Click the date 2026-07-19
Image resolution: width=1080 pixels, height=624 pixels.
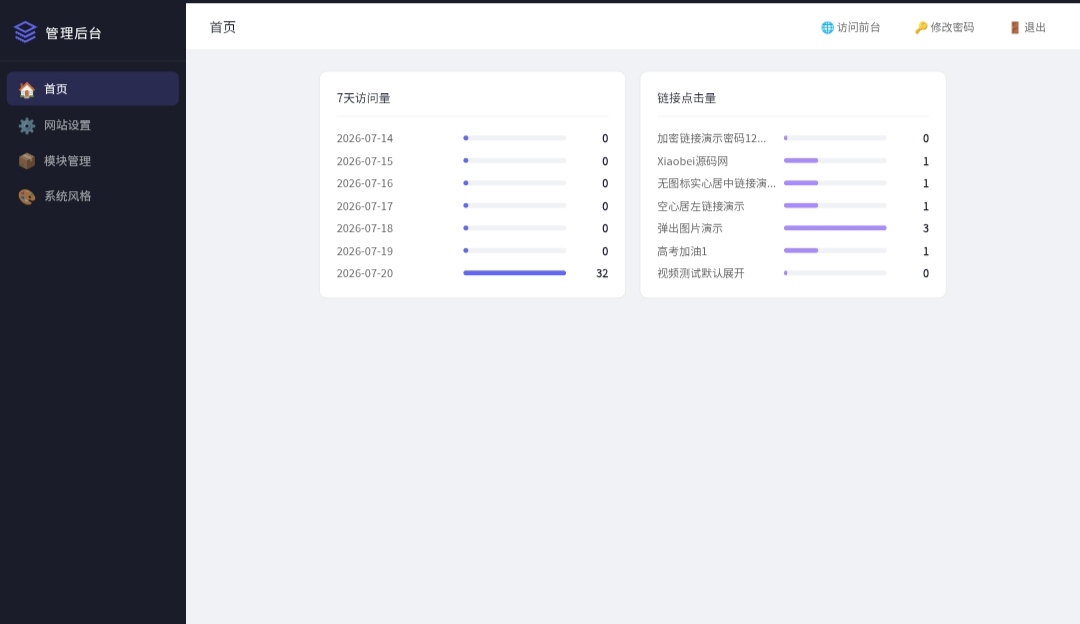(x=364, y=251)
